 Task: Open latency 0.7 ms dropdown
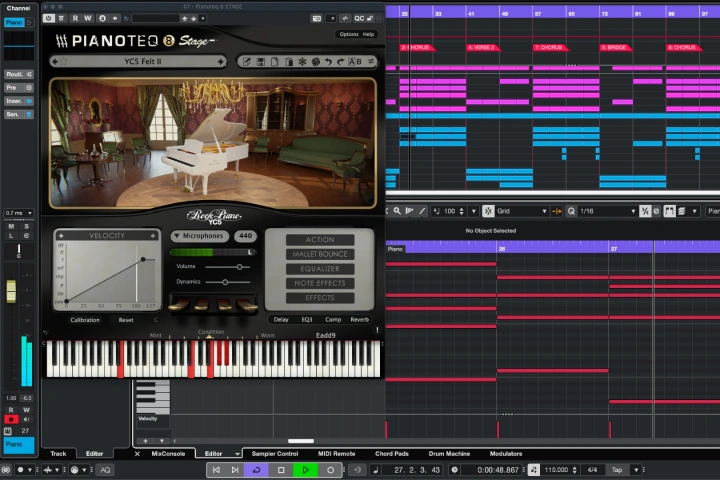19,213
